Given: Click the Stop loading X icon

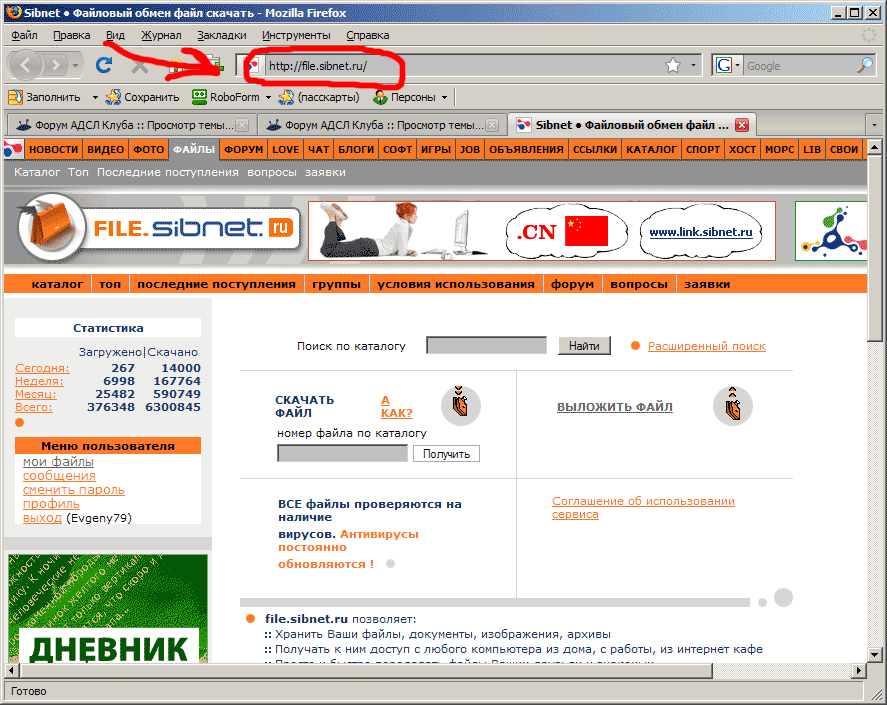Looking at the screenshot, I should pos(140,66).
